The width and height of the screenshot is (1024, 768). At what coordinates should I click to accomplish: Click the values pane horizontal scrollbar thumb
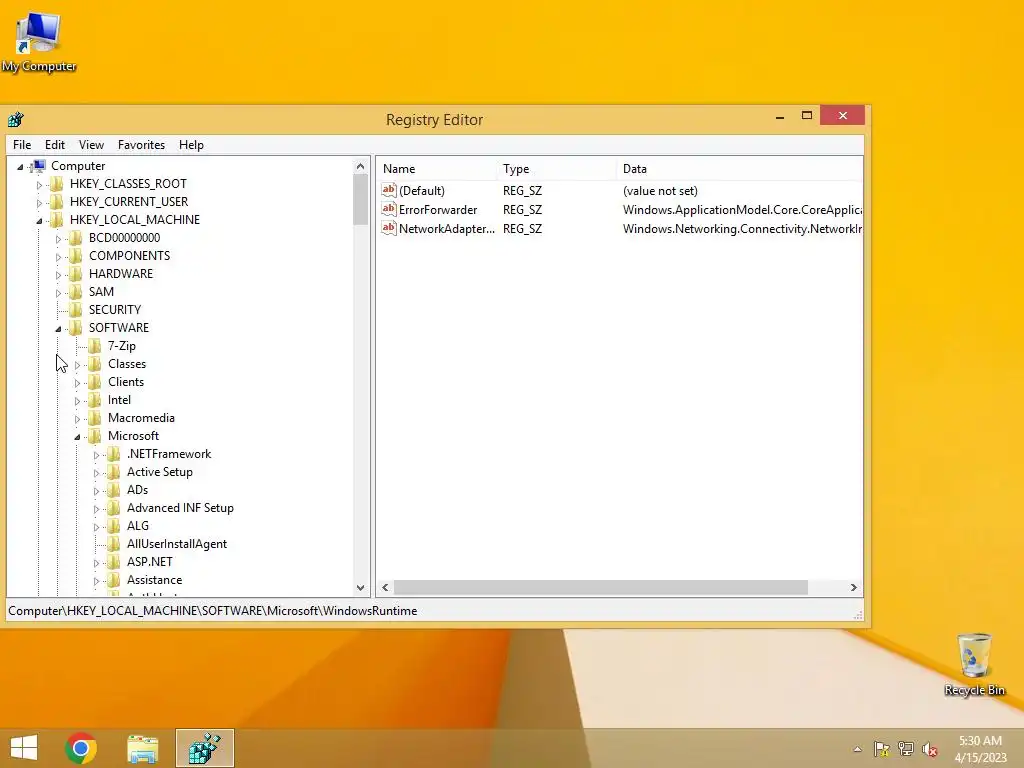601,588
